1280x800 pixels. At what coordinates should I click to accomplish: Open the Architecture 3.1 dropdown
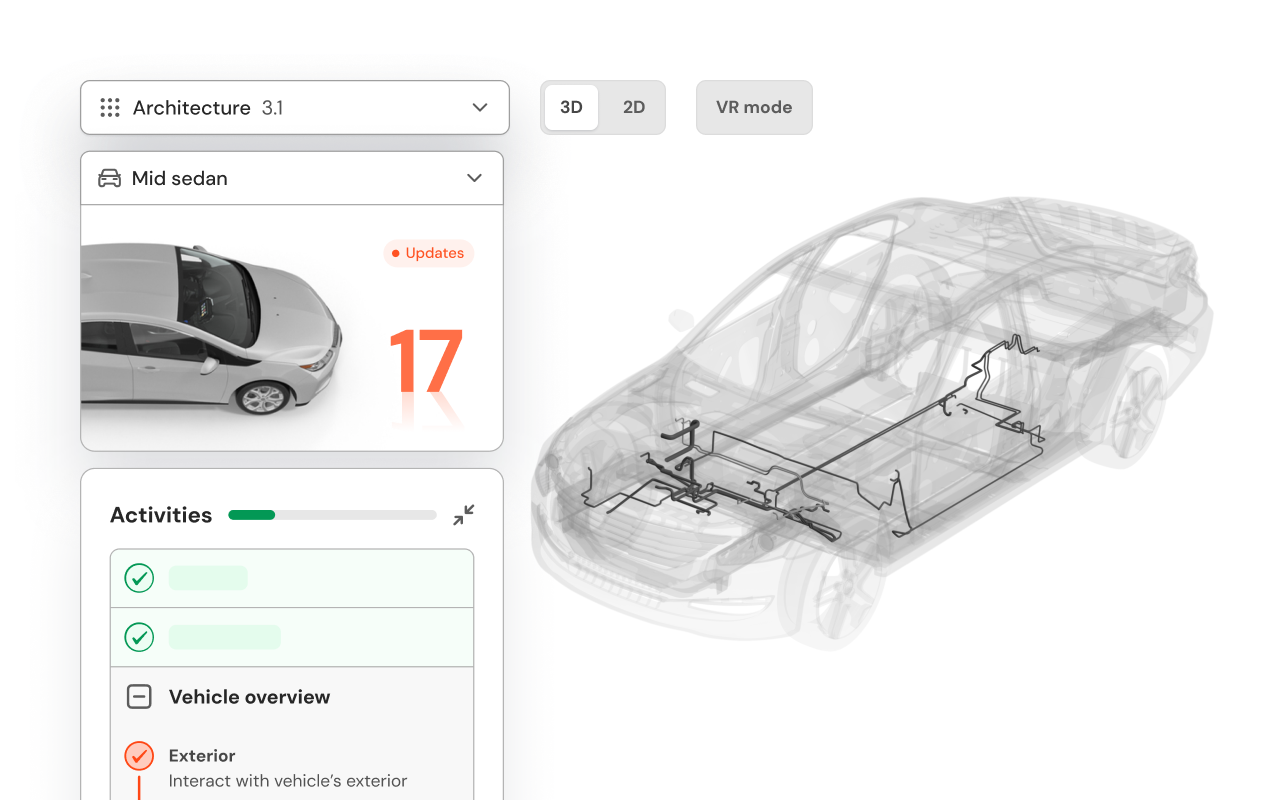tap(295, 107)
